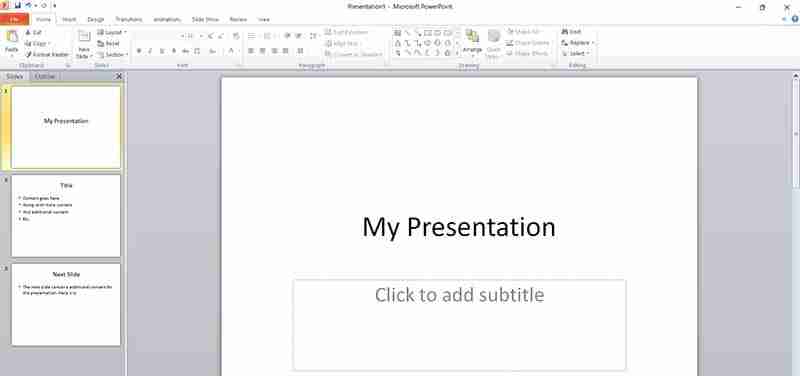Open the Select dropdown in Editing
Viewport: 800px width, 376px height.
[x=576, y=54]
